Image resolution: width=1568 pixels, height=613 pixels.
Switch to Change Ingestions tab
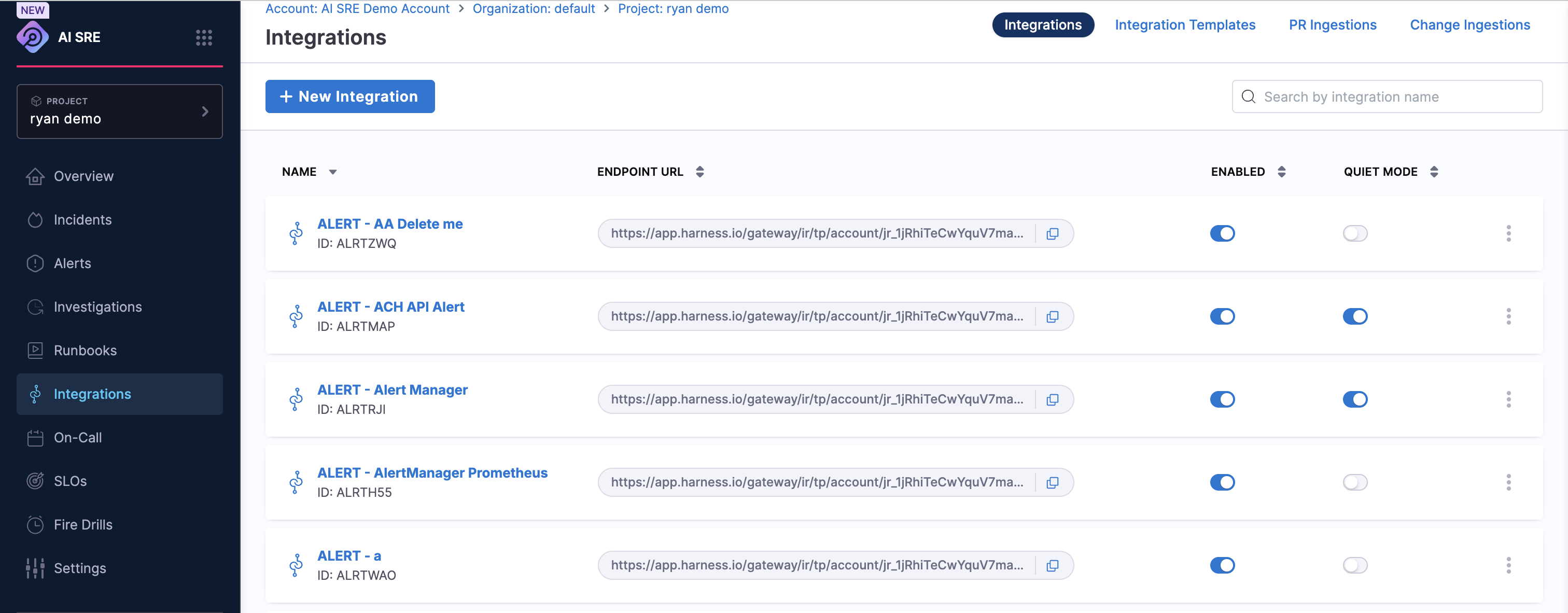(x=1469, y=25)
